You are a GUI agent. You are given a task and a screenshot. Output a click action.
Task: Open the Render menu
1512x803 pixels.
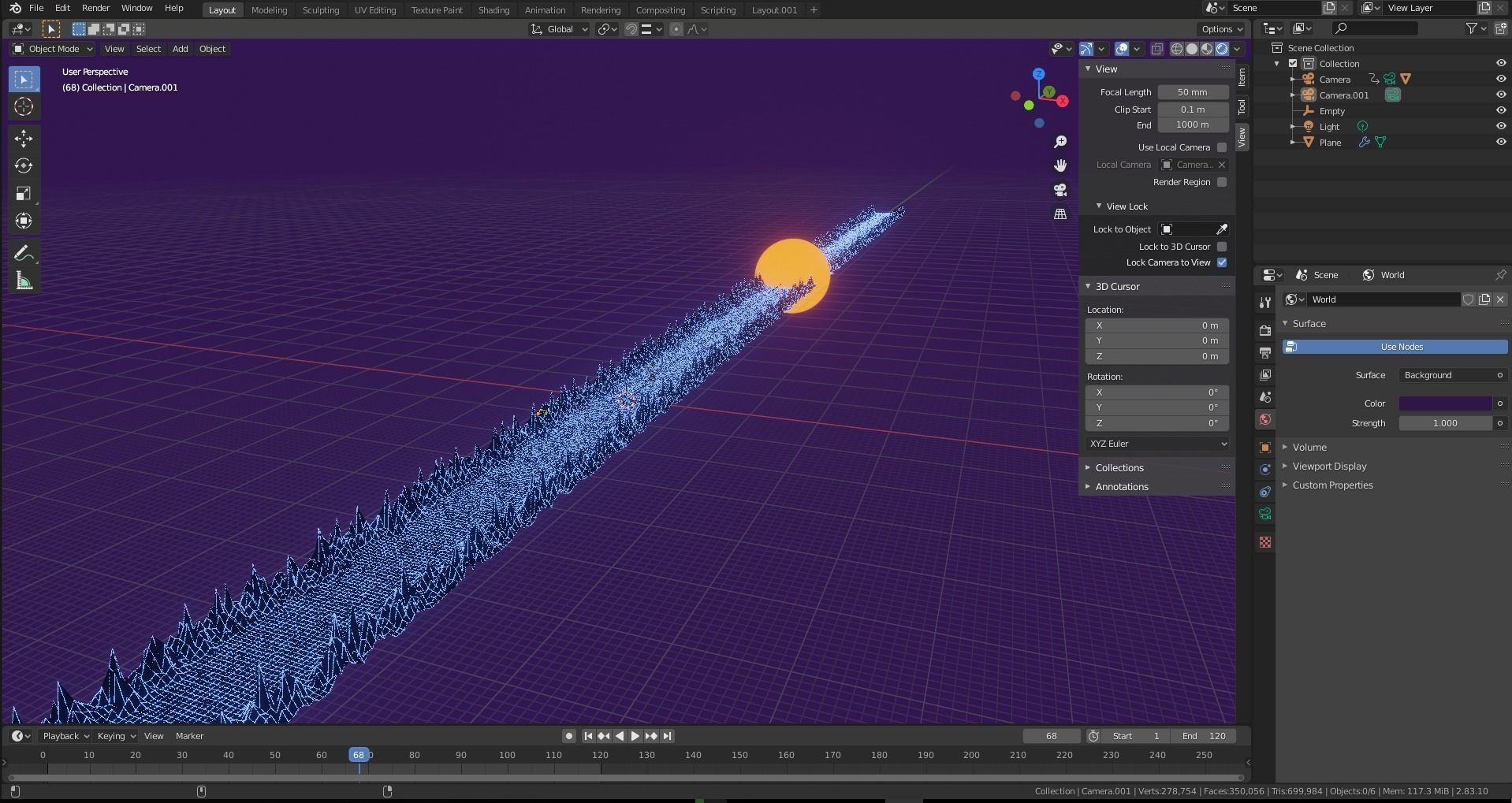click(x=95, y=9)
